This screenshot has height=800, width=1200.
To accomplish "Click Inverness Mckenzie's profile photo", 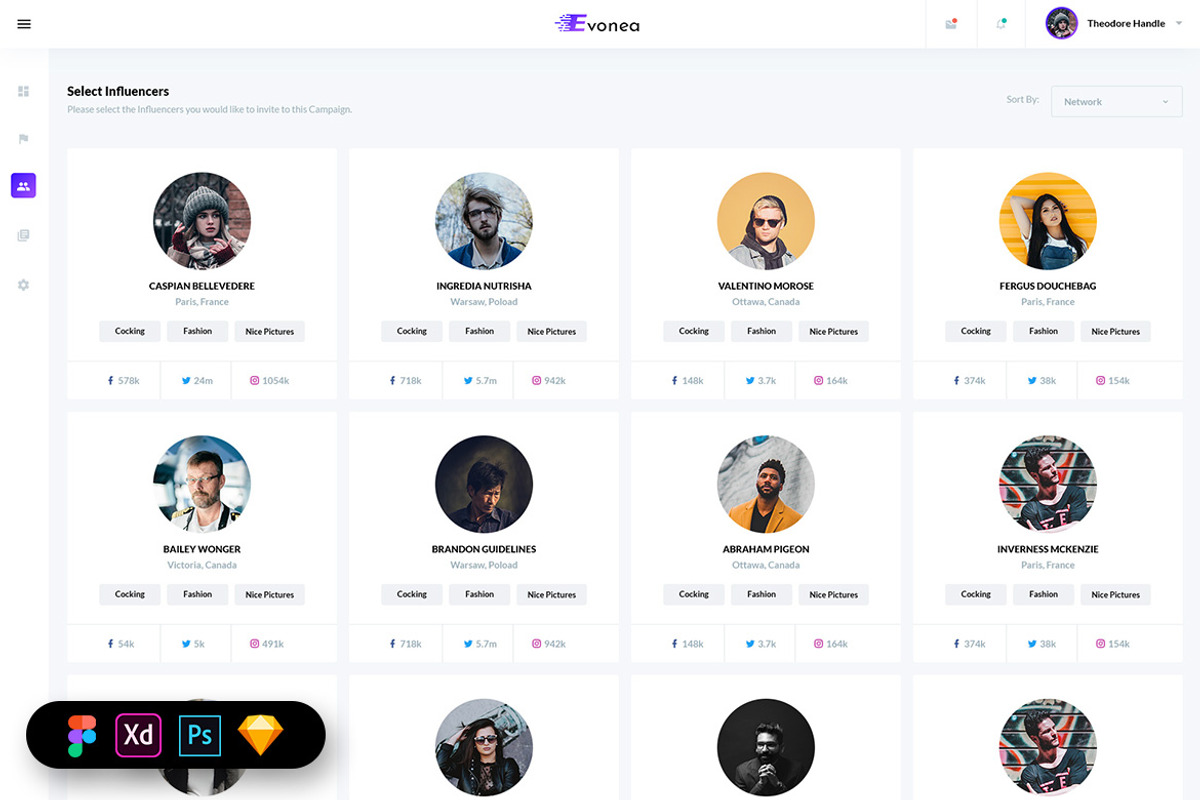I will [1048, 484].
